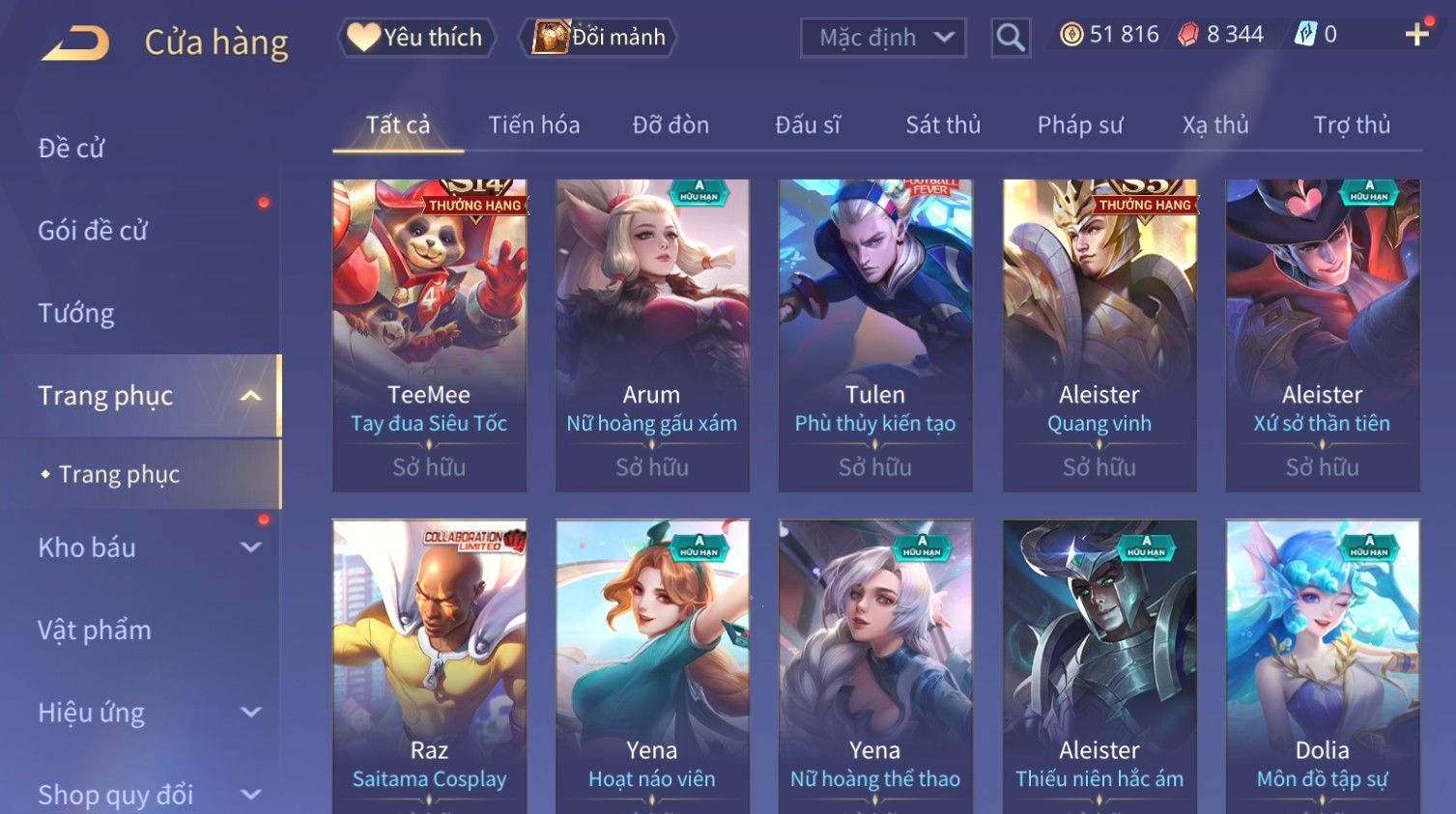
Task: Select the Pháp sư tab
Action: [x=1080, y=125]
